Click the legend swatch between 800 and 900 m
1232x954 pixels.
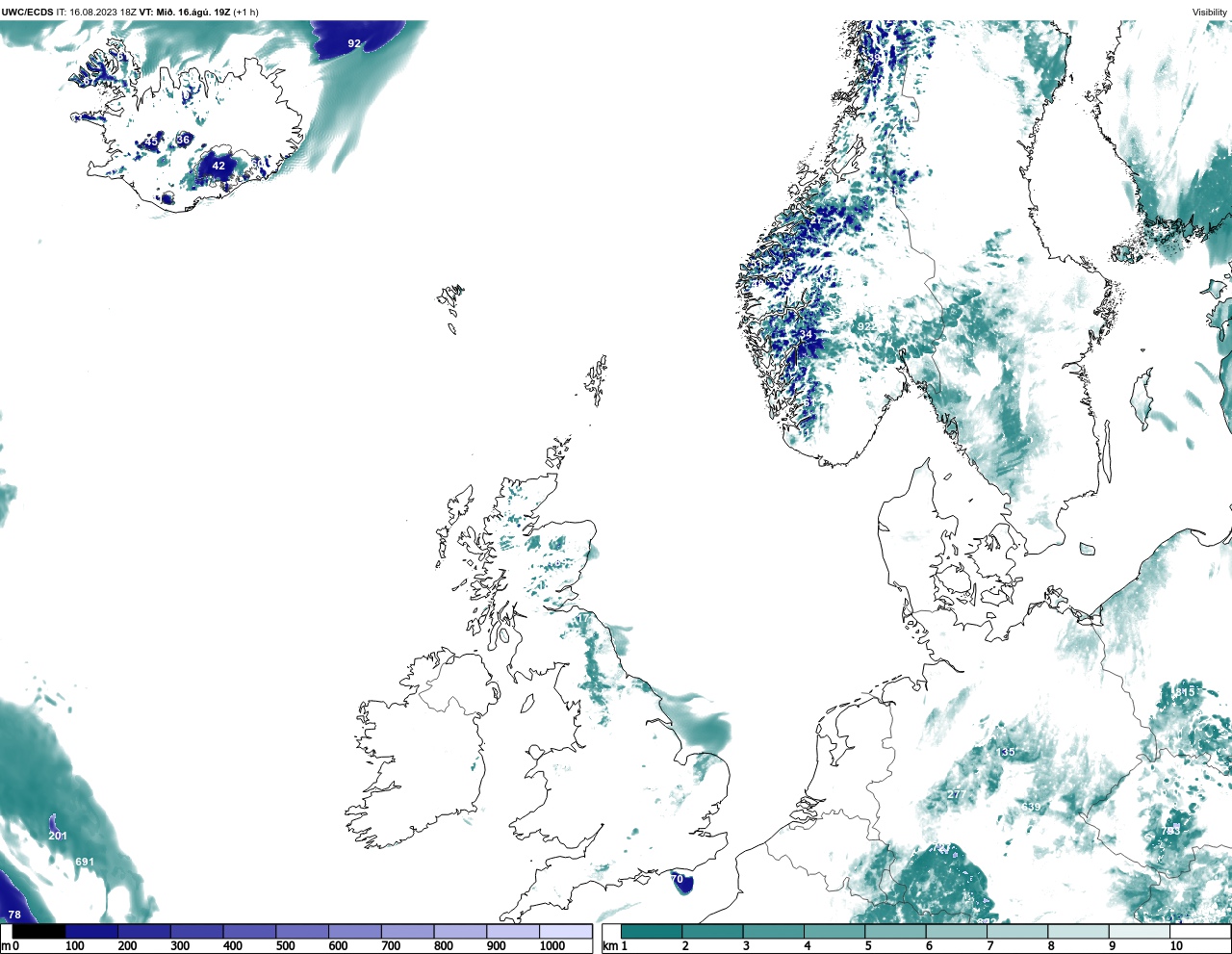[460, 932]
